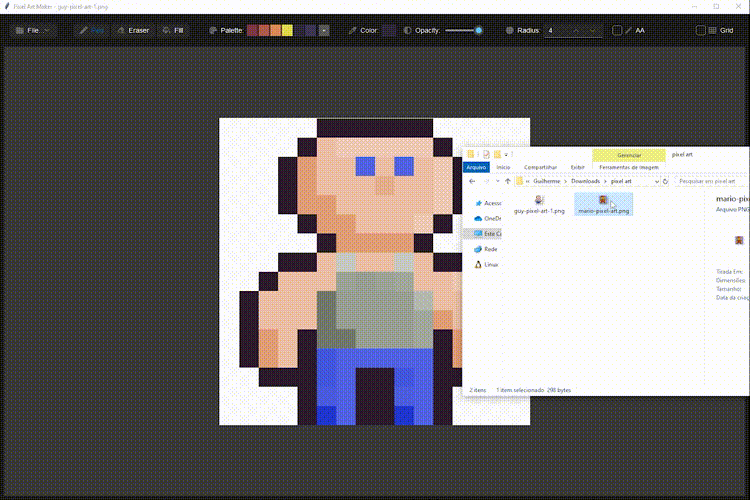
Task: Click the '2 itens' status bar text
Action: tap(477, 390)
